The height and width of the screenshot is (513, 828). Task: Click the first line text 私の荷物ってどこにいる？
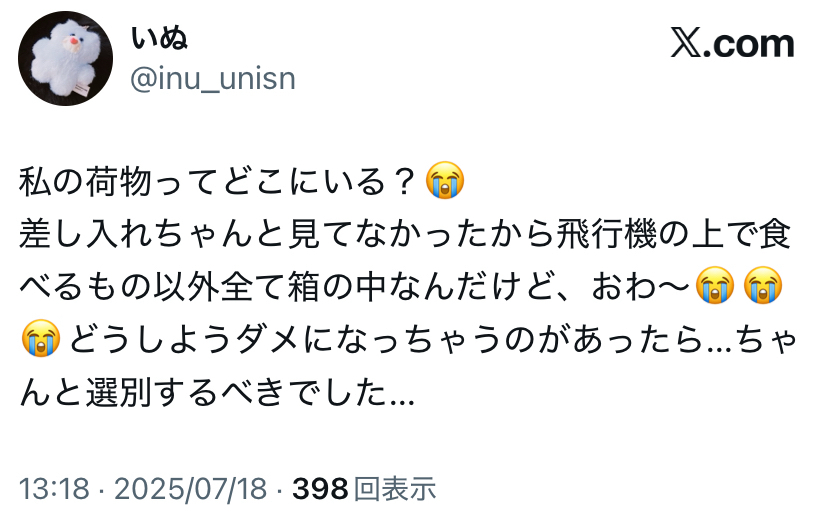pyautogui.click(x=217, y=183)
